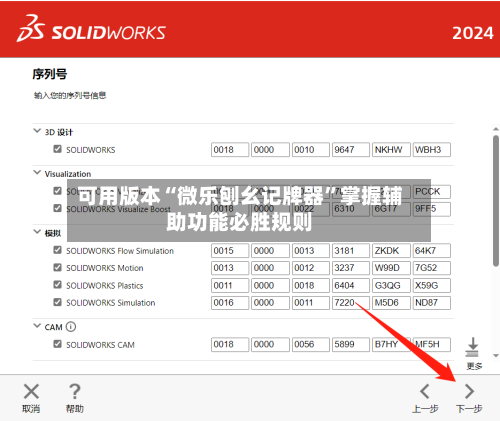Click Flow Simulation serial field 3181
The height and width of the screenshot is (421, 500).
pos(351,251)
